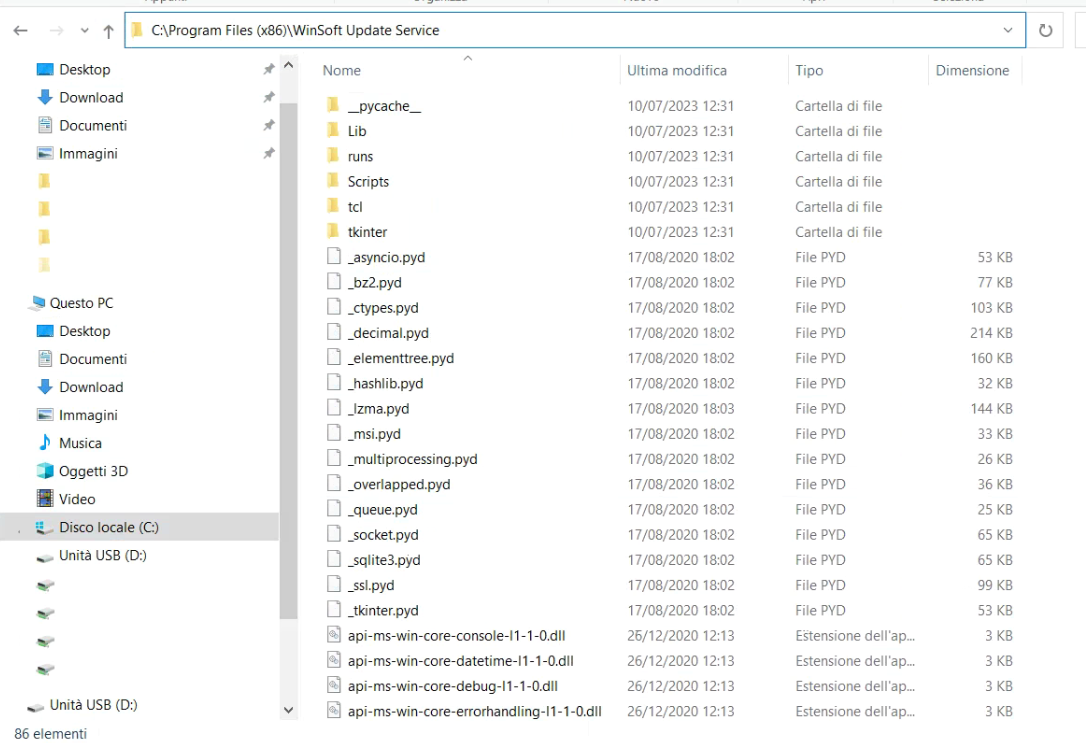
Task: Sort files by Nome column
Action: coord(341,70)
